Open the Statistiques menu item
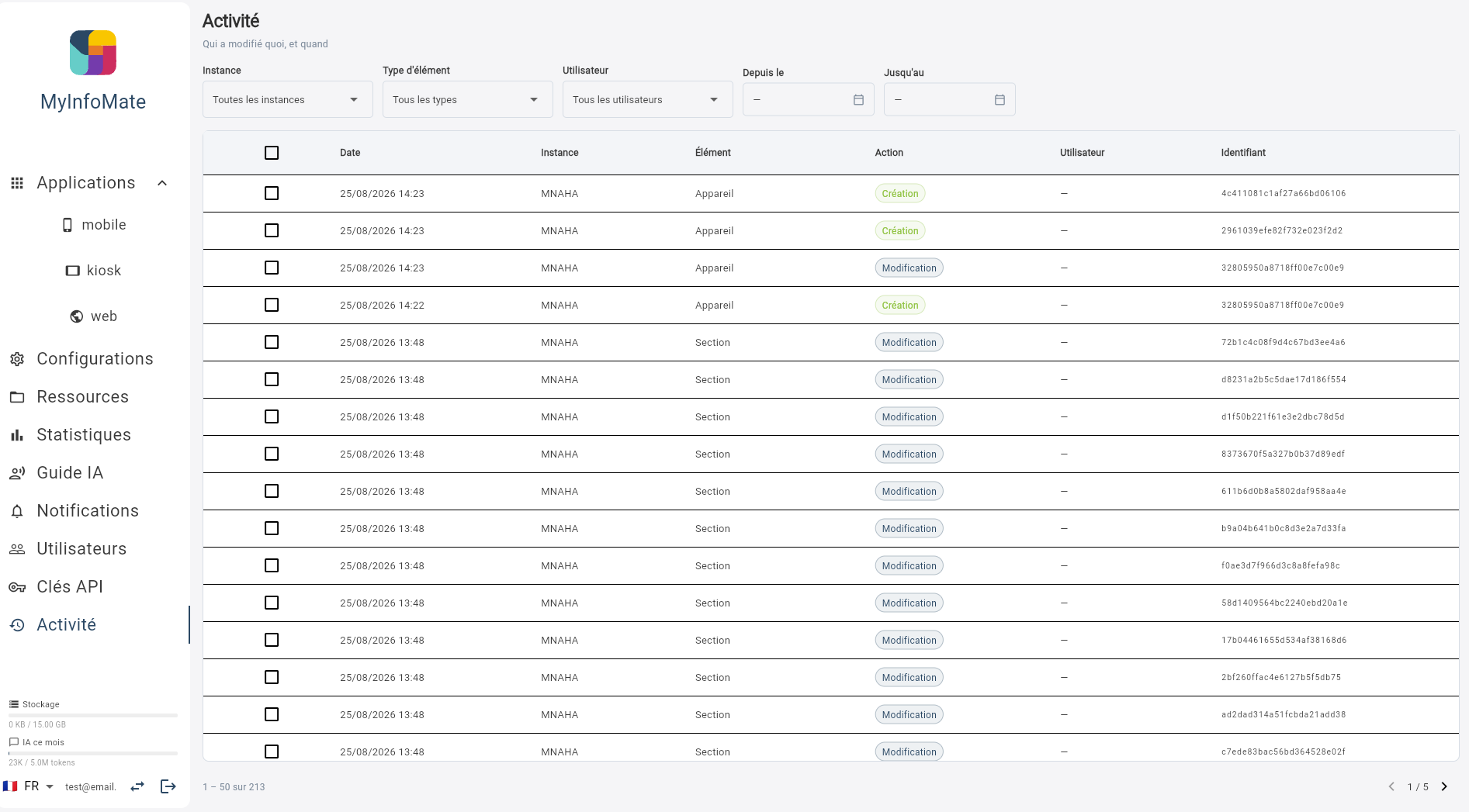The height and width of the screenshot is (812, 1469). pyautogui.click(x=84, y=435)
